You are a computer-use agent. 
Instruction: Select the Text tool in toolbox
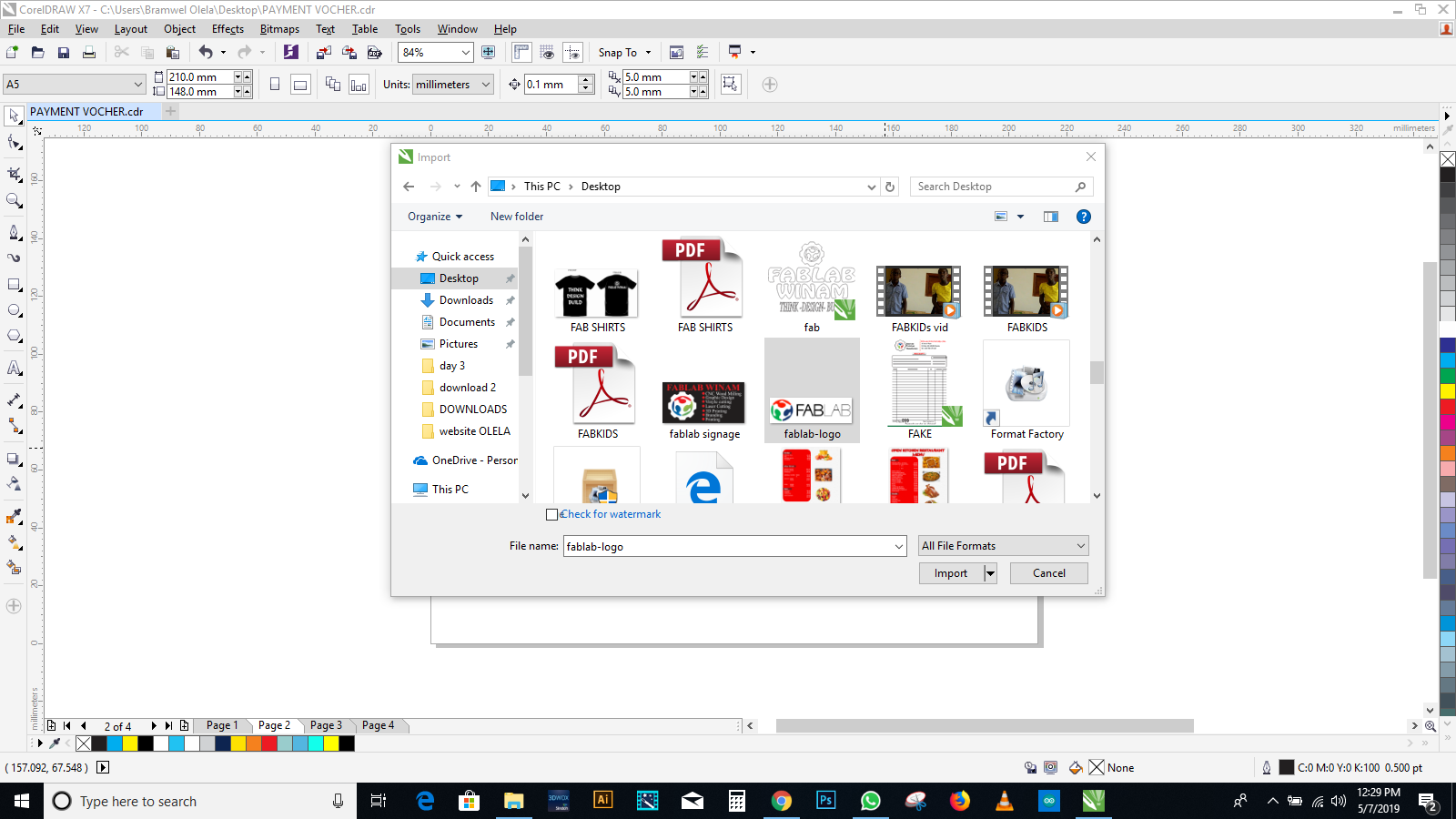click(x=14, y=368)
